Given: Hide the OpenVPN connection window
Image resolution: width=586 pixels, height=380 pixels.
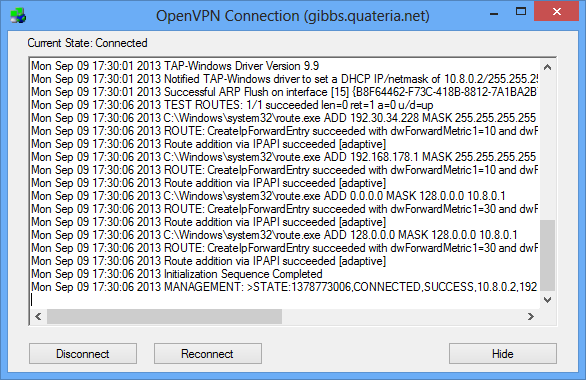Looking at the screenshot, I should click(x=503, y=353).
